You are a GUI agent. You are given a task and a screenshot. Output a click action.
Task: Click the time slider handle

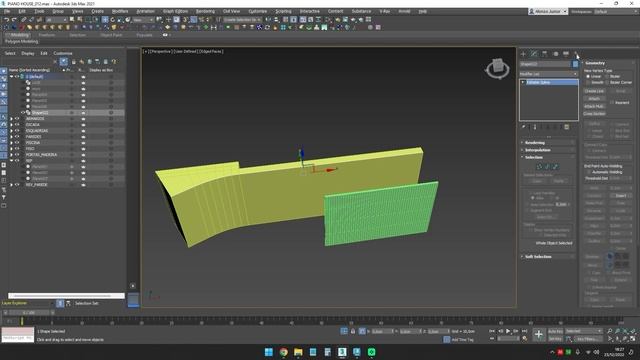[29, 313]
